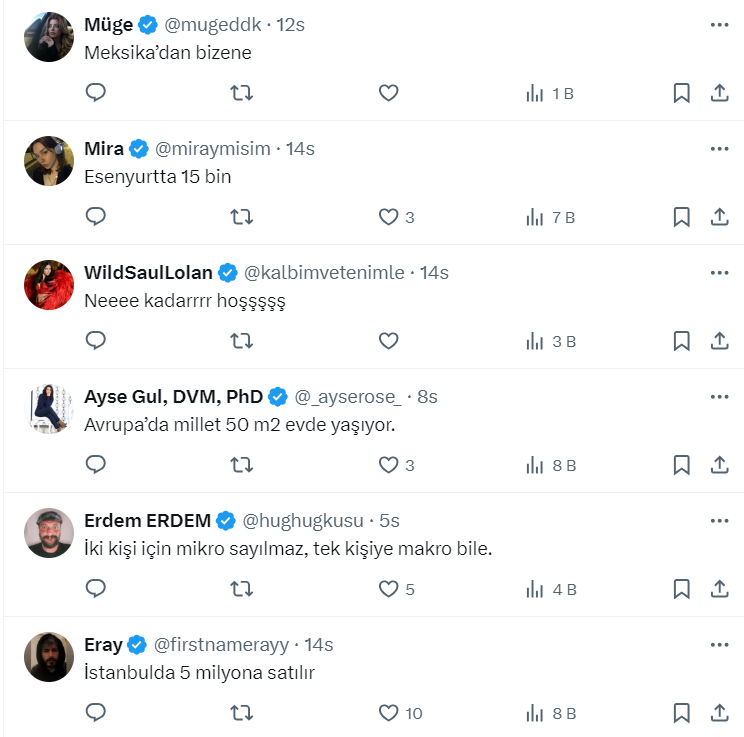Image resolution: width=744 pixels, height=737 pixels.
Task: Open the @mugeddk profile handle
Action: [210, 25]
